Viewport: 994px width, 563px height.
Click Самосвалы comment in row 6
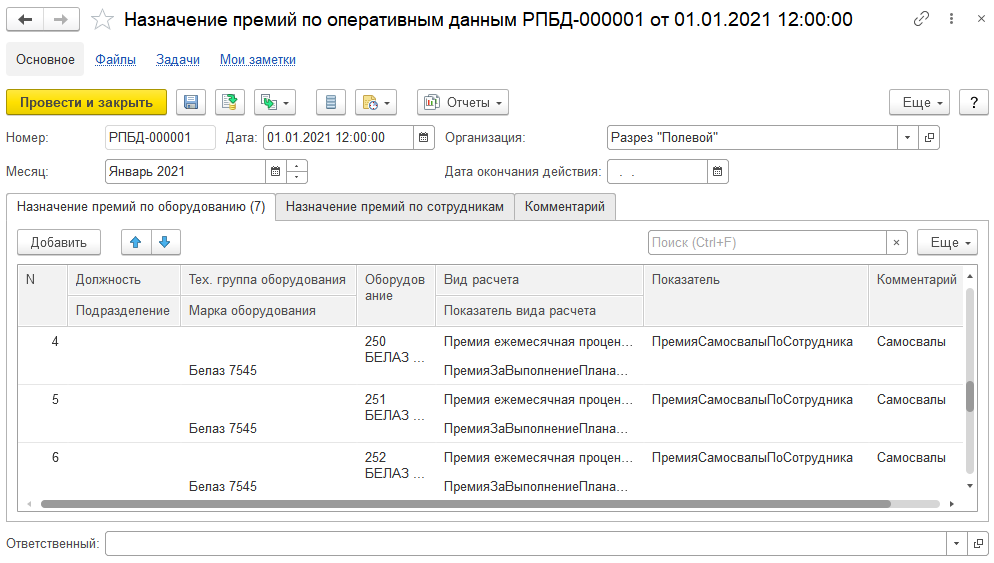pos(911,457)
